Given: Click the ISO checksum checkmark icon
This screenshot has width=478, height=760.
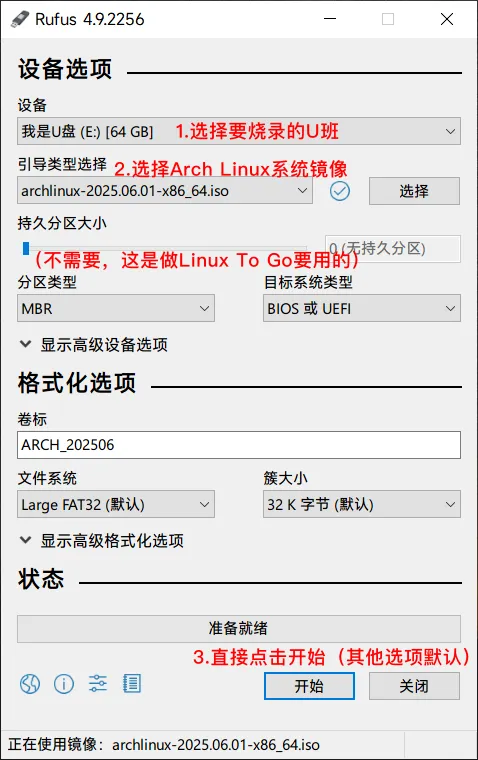Looking at the screenshot, I should pyautogui.click(x=340, y=191).
